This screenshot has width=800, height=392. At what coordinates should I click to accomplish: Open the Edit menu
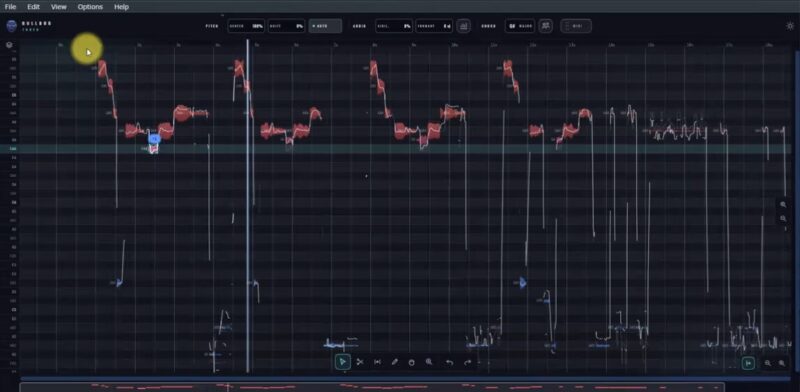pyautogui.click(x=34, y=7)
